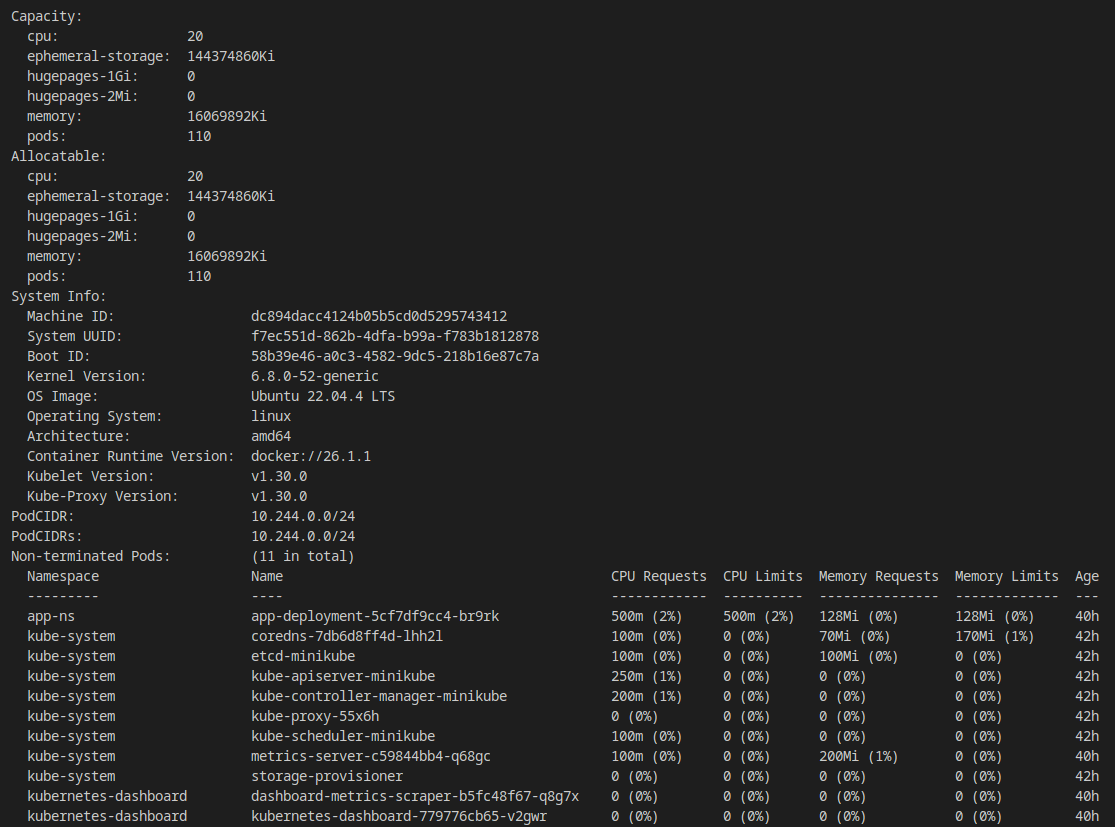Click the Allocatable: section heading
1115x827 pixels.
(58, 156)
